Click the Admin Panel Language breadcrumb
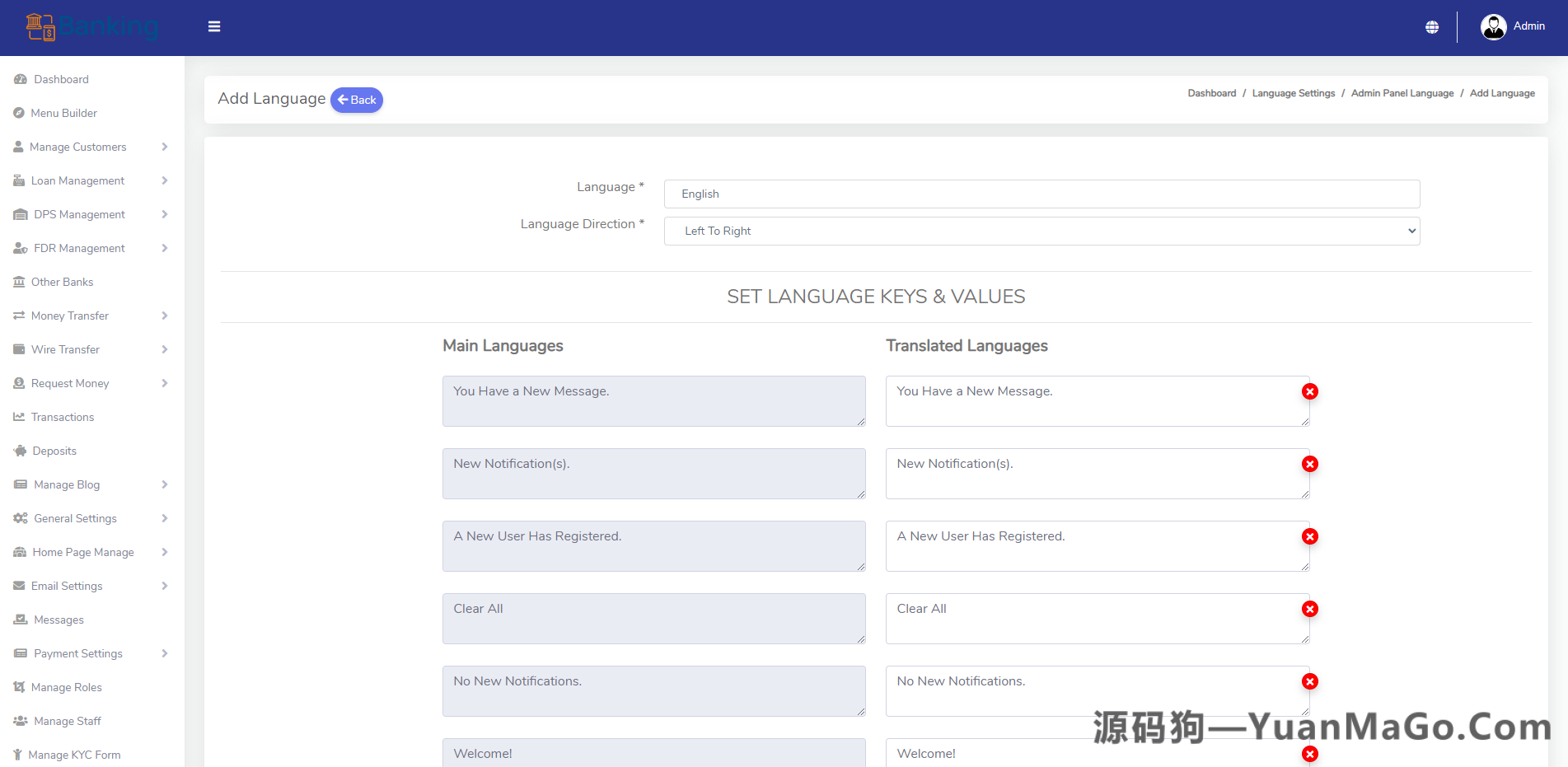Image resolution: width=1568 pixels, height=767 pixels. click(x=1402, y=93)
